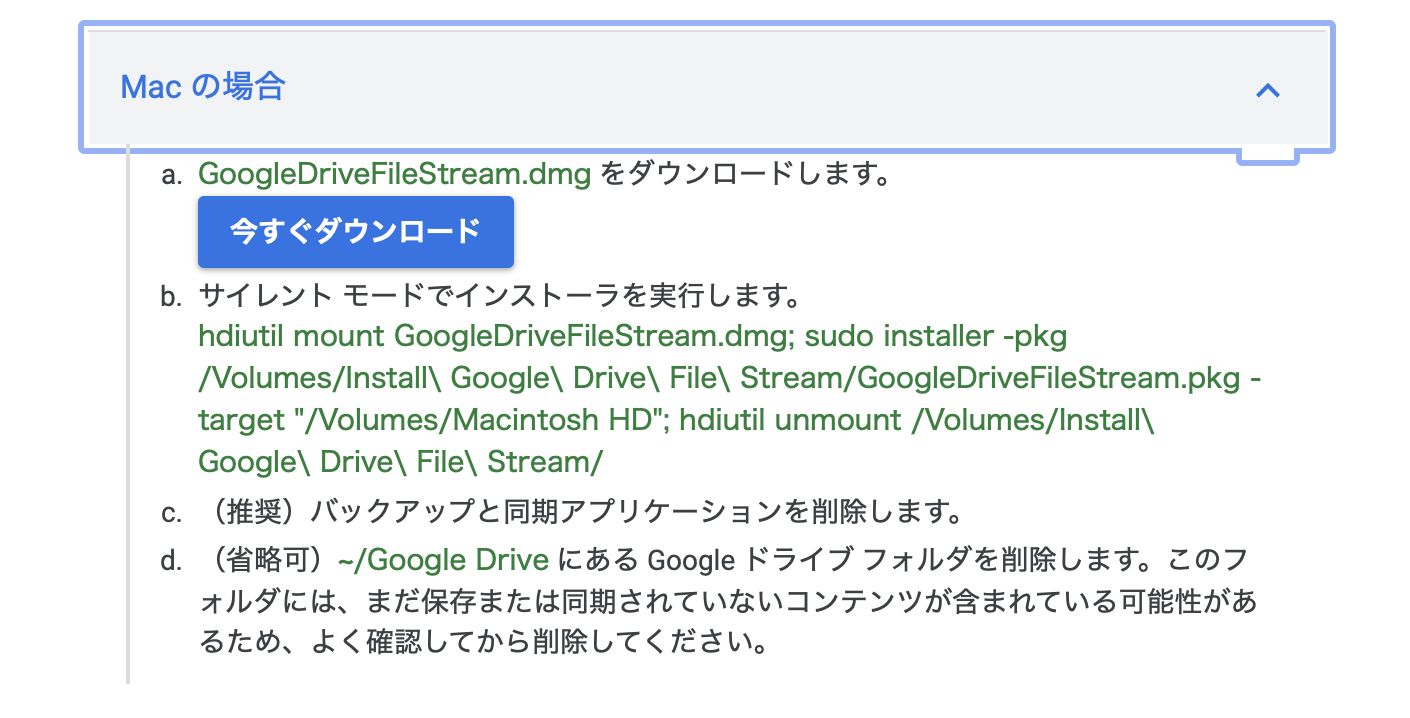Click the GoogleDriveFileStream.dmg green filename in step a
1410x718 pixels.
coord(395,174)
